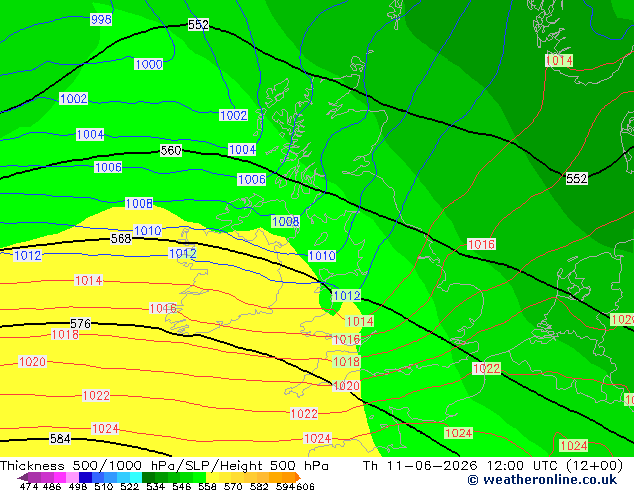The image size is (634, 490).
Task: Click the 998 isobar label
Action: pos(101,19)
